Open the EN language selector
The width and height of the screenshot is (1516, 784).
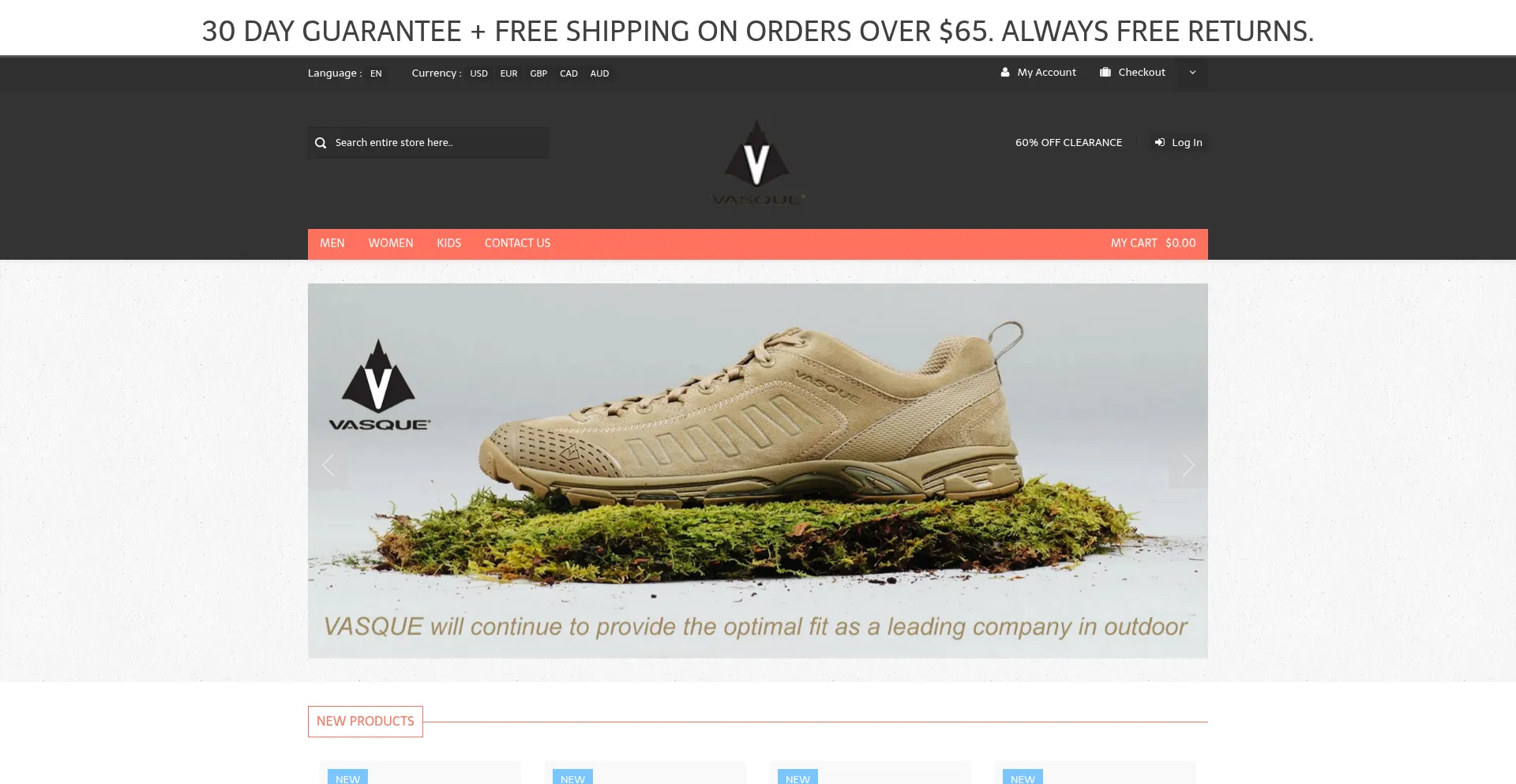[376, 73]
